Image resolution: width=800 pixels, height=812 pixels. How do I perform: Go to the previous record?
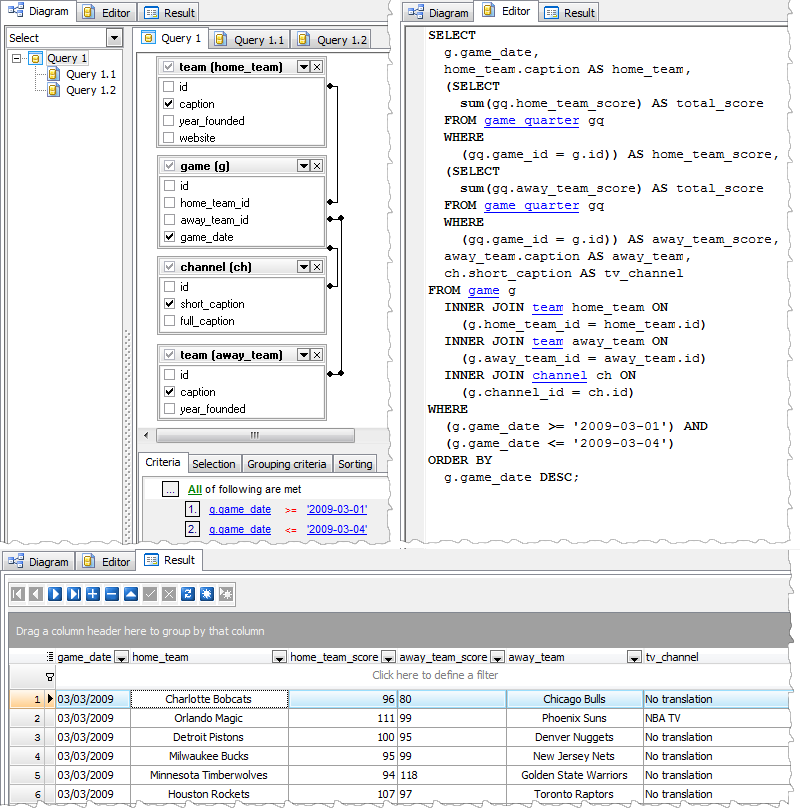coord(35,594)
